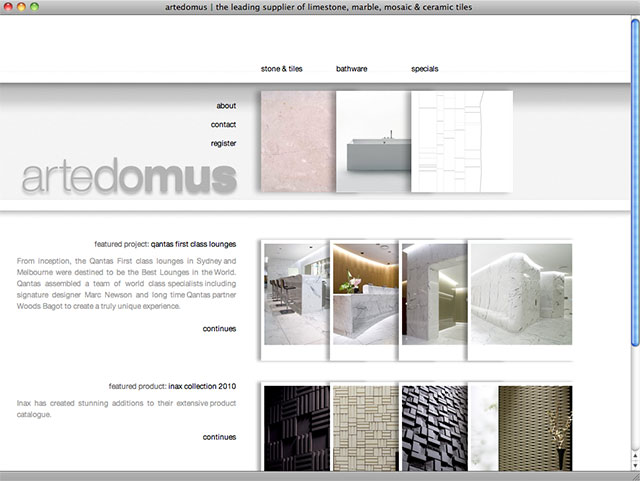
Task: Click the Inax description paragraph
Action: click(x=127, y=409)
